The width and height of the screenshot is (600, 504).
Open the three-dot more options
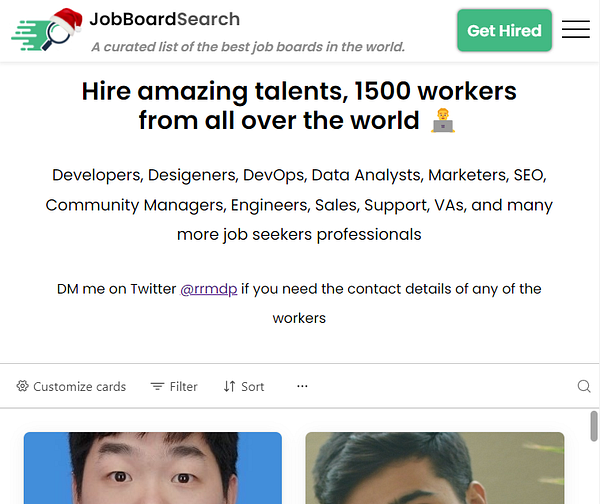click(x=302, y=386)
